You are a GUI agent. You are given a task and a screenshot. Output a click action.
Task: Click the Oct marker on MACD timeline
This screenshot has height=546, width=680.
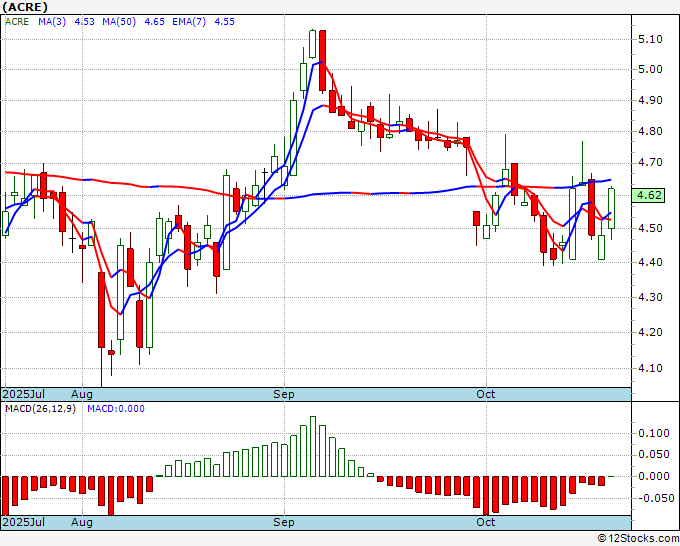click(x=485, y=522)
